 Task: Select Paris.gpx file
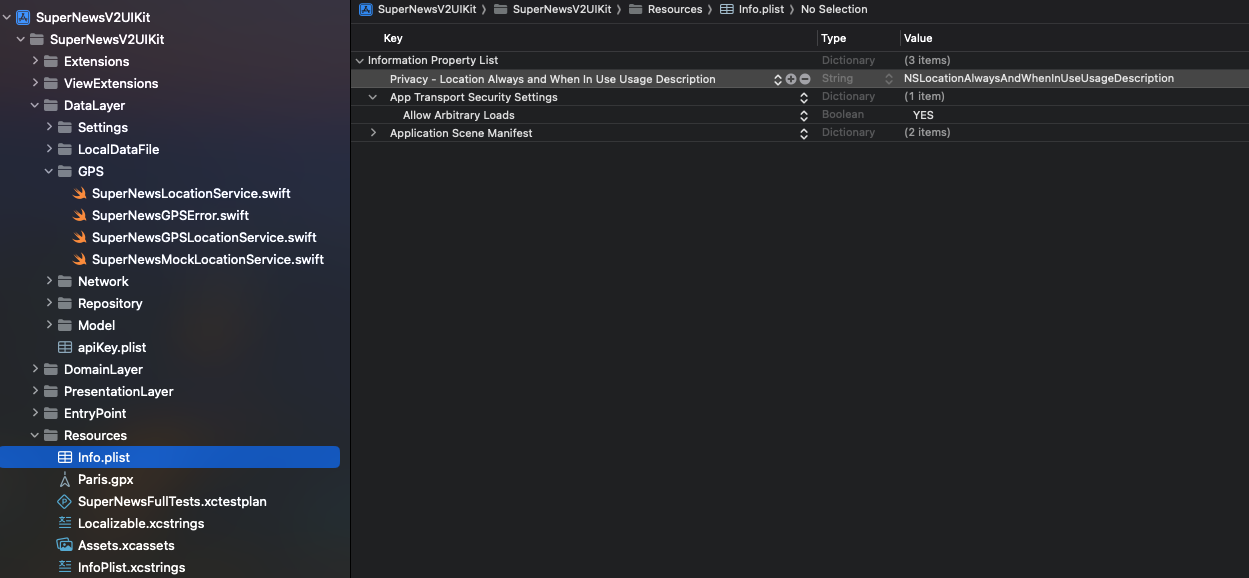click(x=105, y=479)
